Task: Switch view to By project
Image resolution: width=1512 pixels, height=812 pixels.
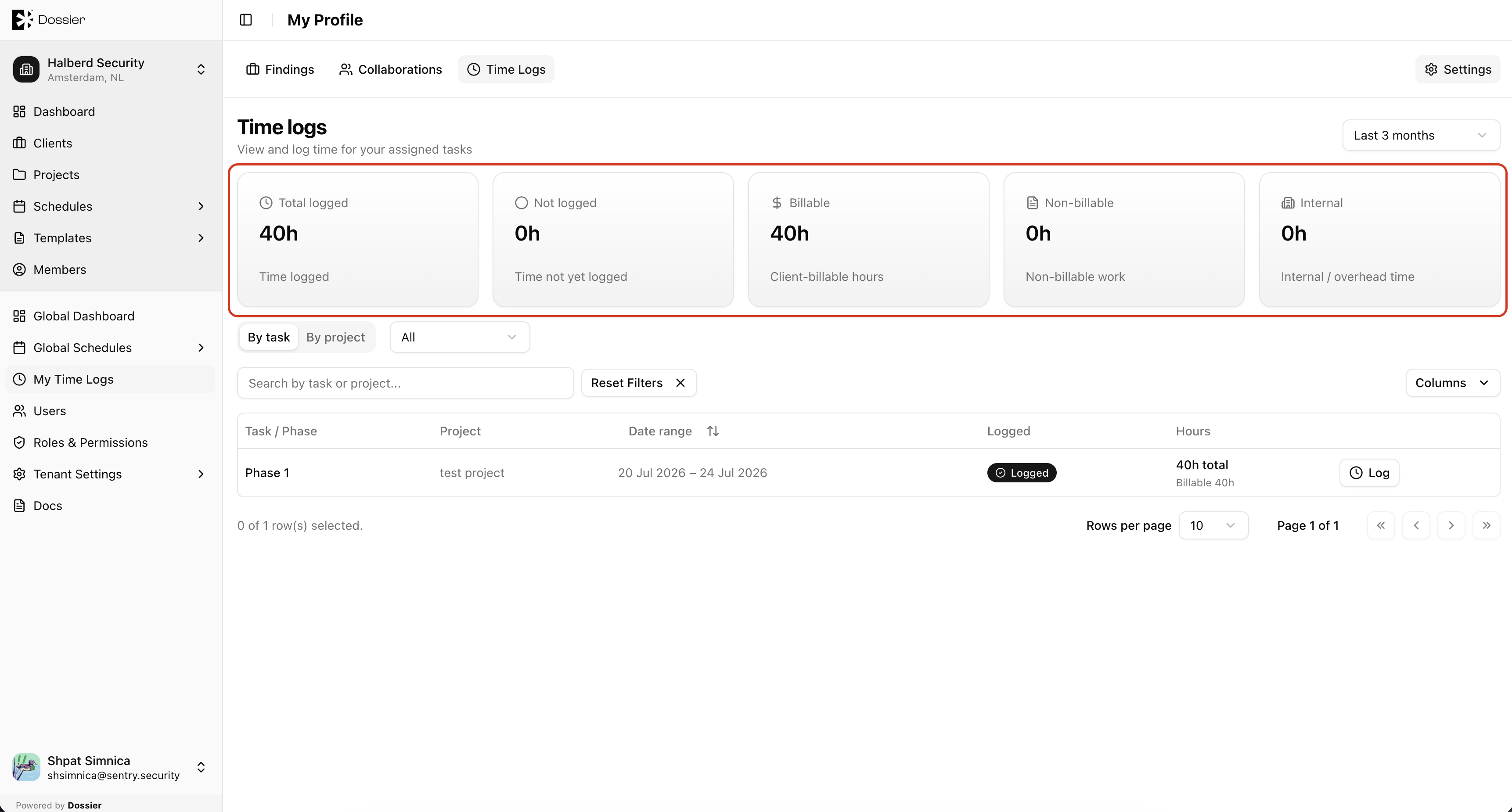Action: pos(335,338)
